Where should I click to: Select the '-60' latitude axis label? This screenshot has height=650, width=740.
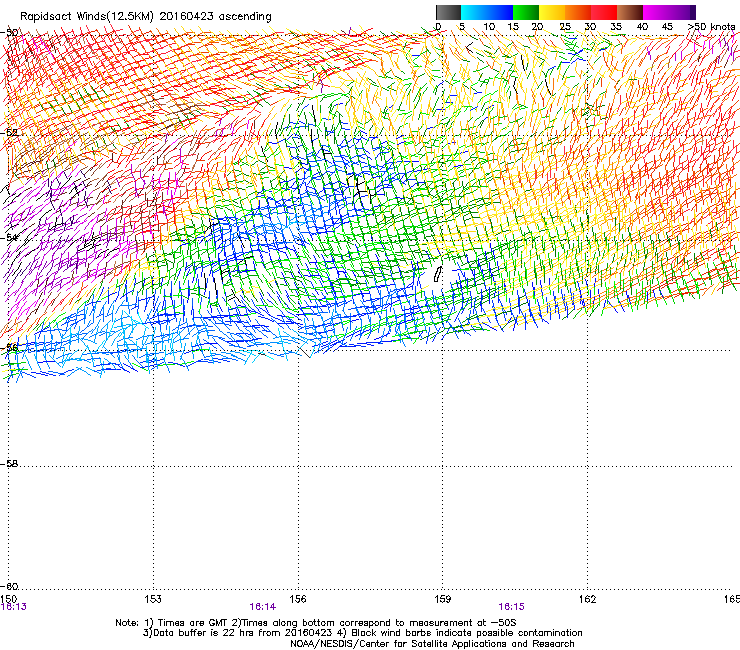9,586
